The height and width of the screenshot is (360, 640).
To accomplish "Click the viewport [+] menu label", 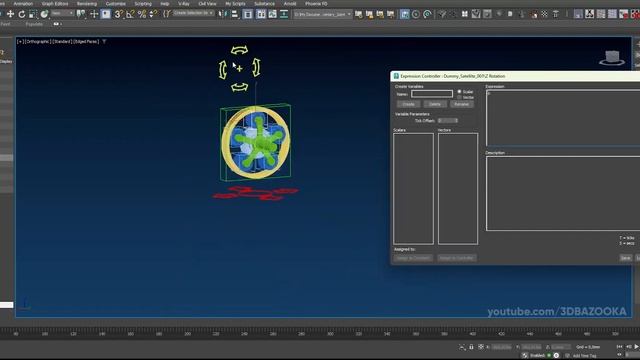I will (x=20, y=42).
